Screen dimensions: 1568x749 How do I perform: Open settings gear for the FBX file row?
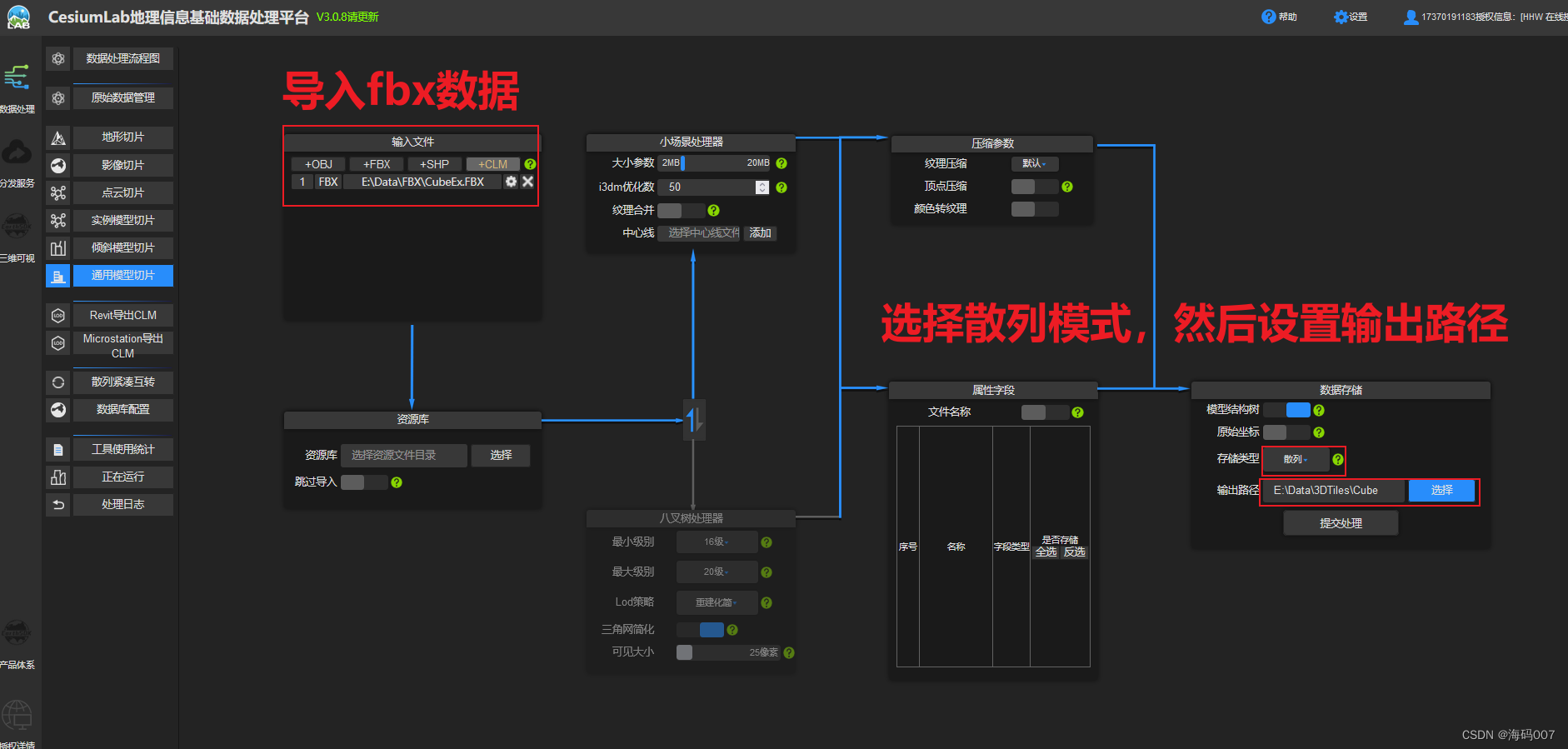coord(511,182)
